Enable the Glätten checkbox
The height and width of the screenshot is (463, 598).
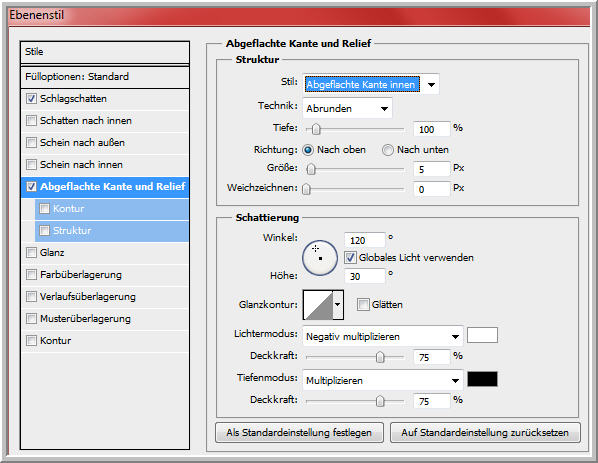(x=363, y=304)
